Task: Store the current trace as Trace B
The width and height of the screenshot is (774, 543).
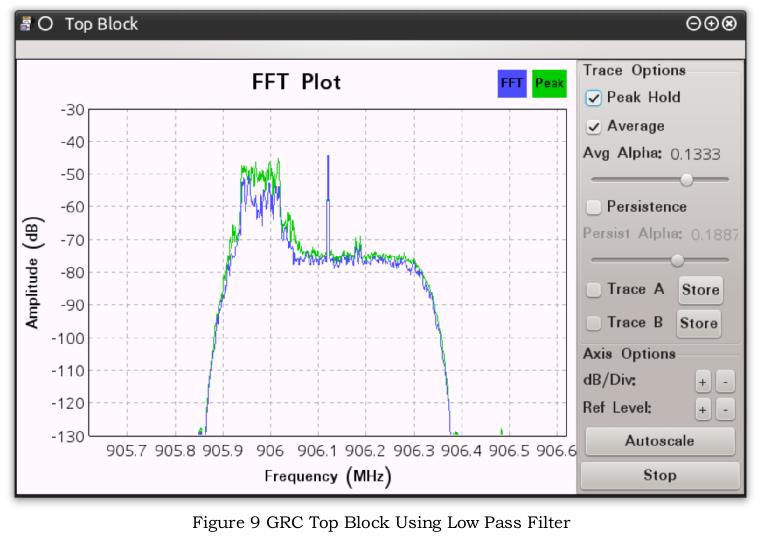Action: (698, 323)
